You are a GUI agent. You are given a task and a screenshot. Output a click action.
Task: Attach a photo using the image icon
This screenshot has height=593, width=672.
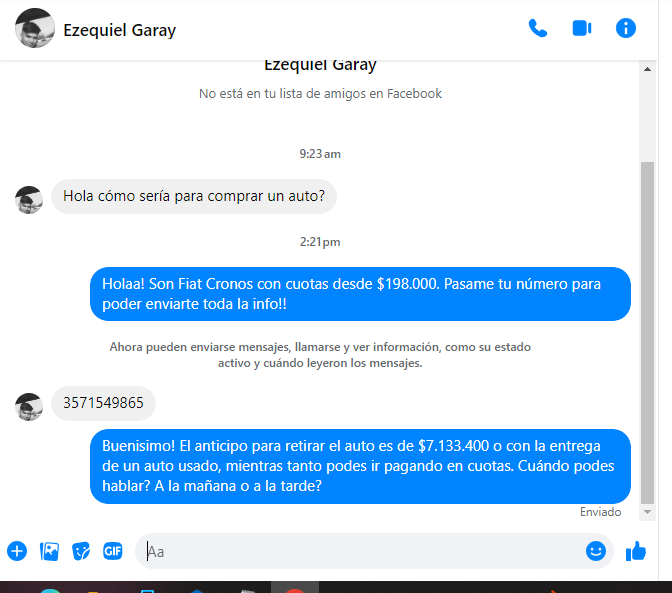tap(49, 551)
